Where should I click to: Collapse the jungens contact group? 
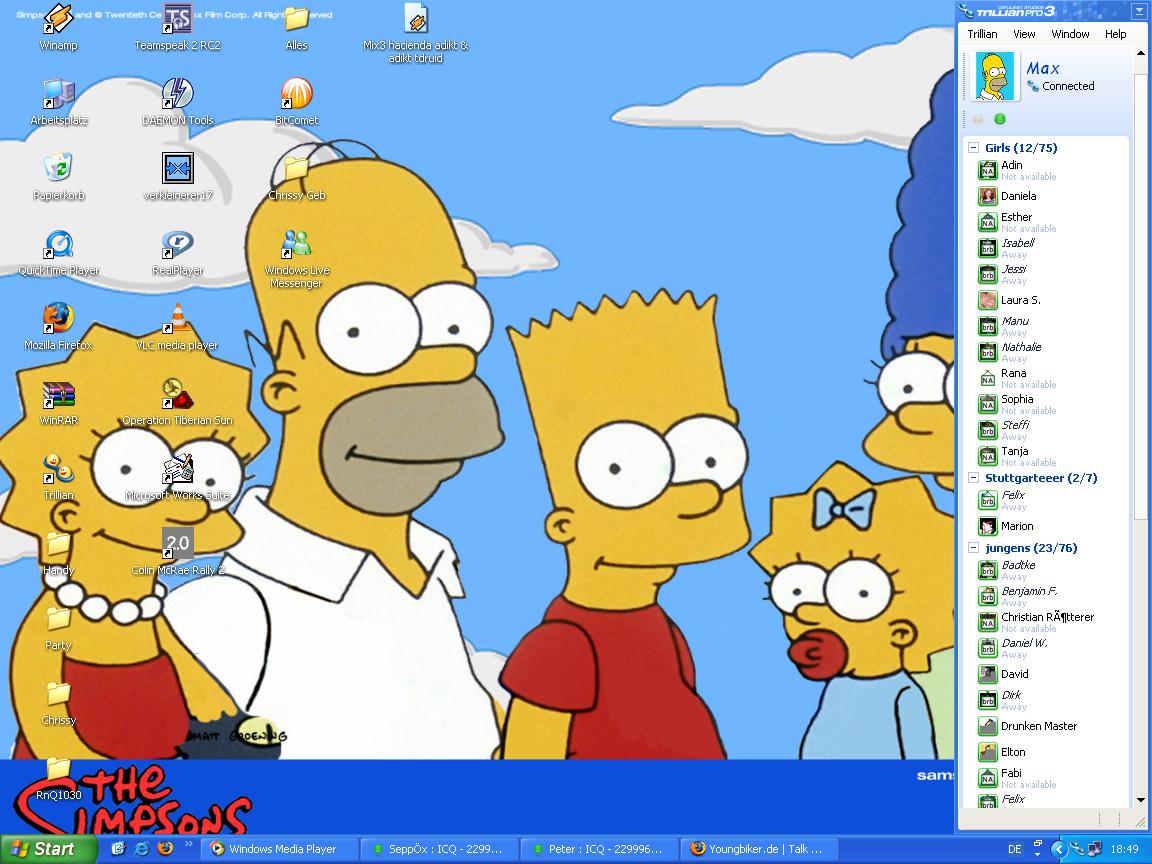(973, 547)
